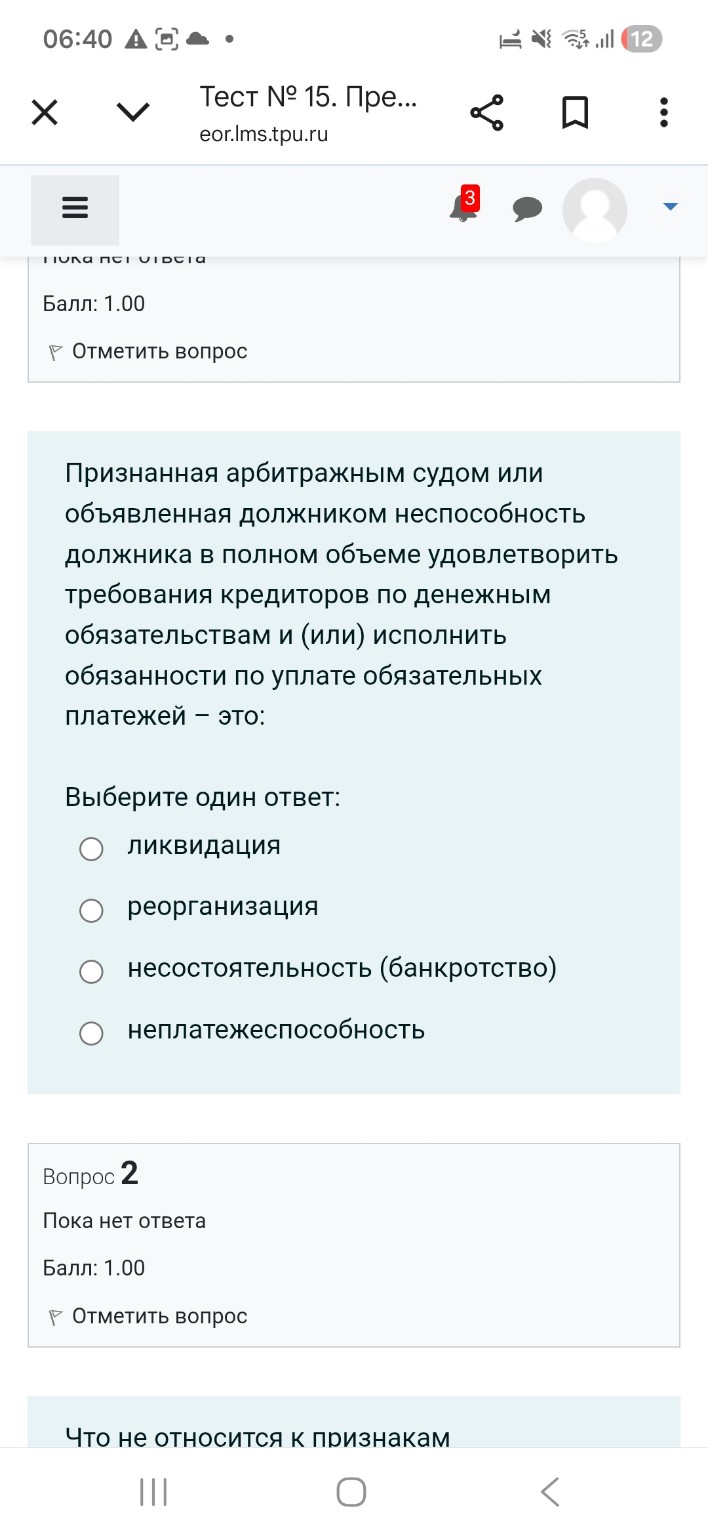The image size is (708, 1536).
Task: Close the in-app browser tab
Action: (44, 112)
